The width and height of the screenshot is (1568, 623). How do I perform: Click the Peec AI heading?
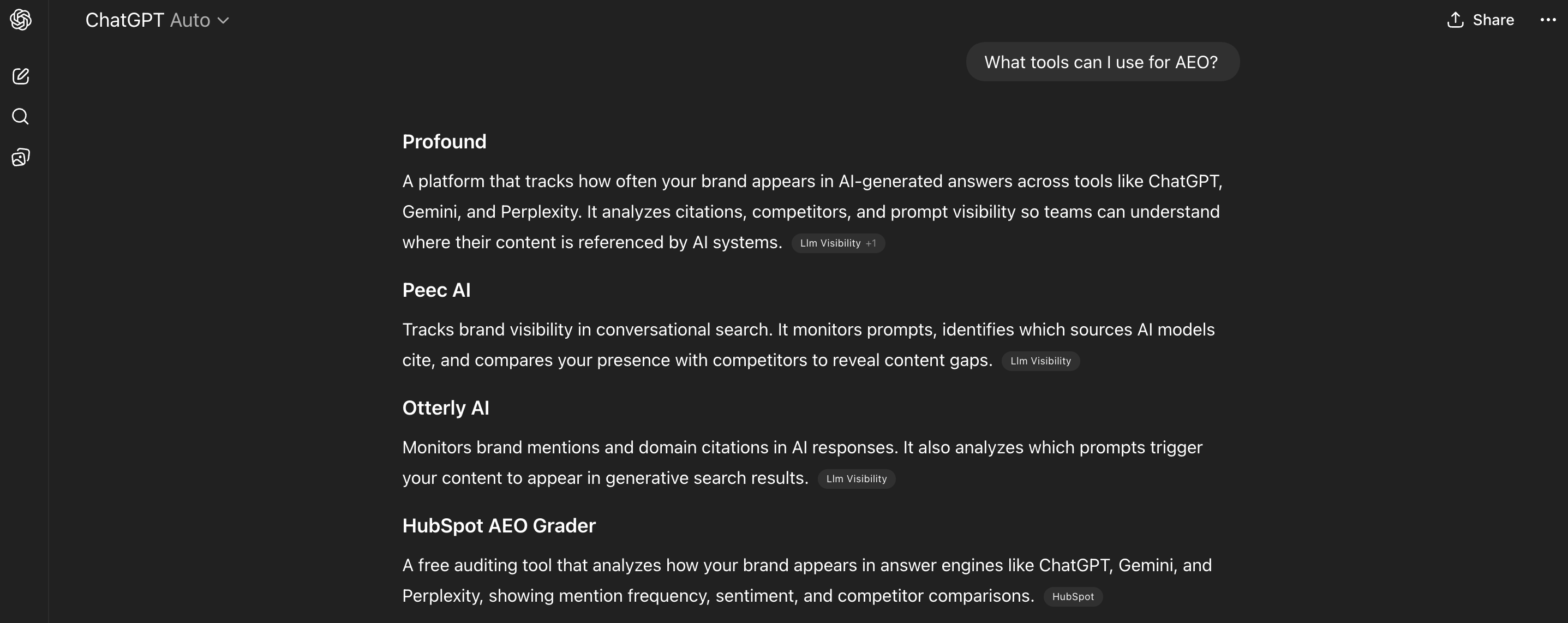(x=436, y=290)
